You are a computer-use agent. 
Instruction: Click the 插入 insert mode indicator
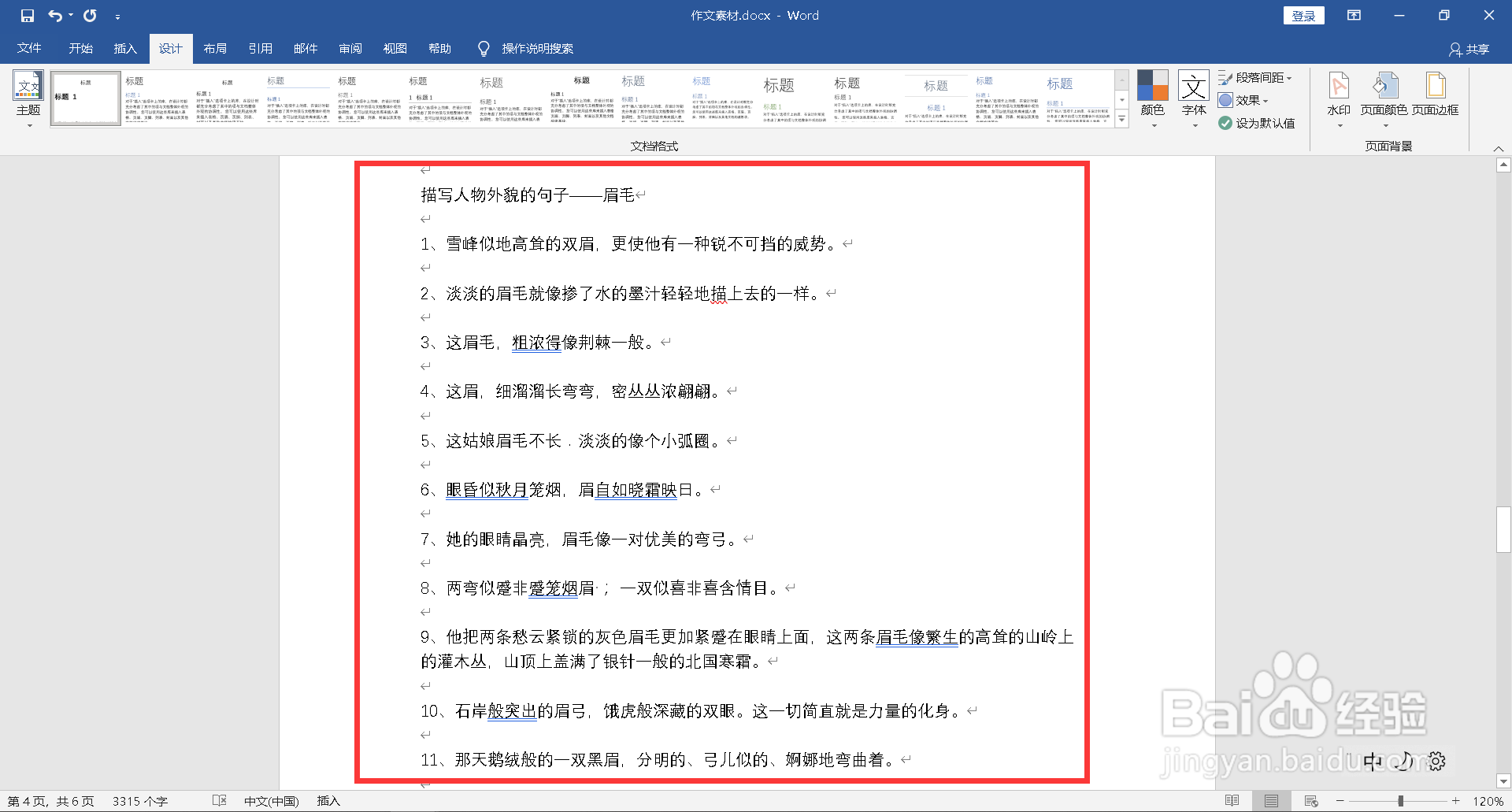328,801
